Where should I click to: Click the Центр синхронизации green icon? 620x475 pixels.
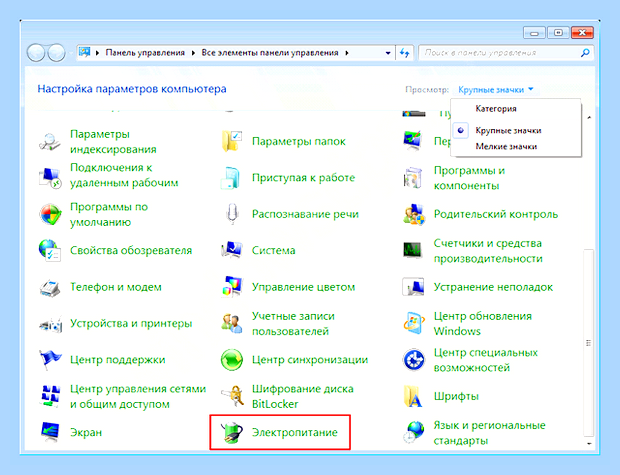[x=232, y=360]
